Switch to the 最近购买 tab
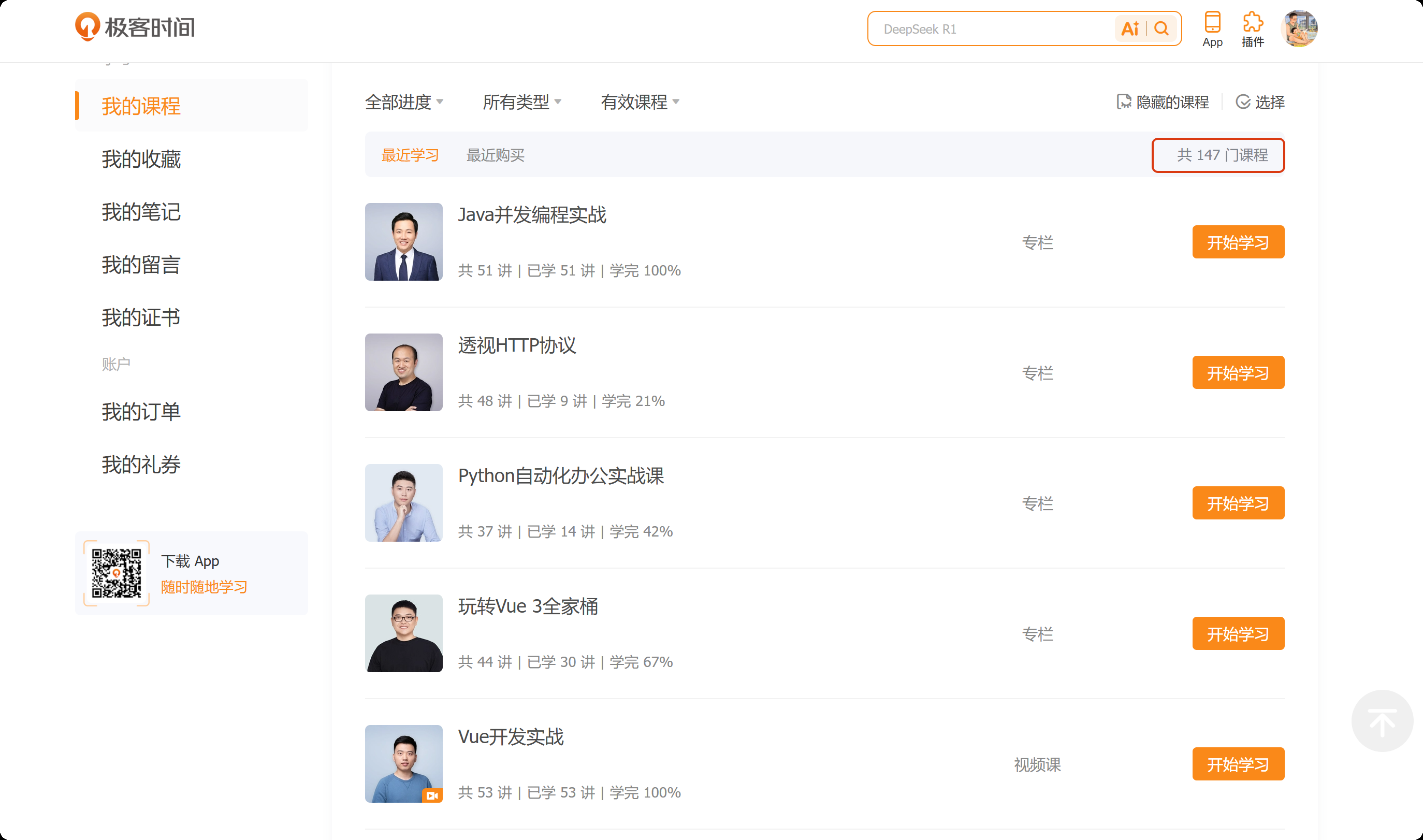The width and height of the screenshot is (1423, 840). [495, 155]
